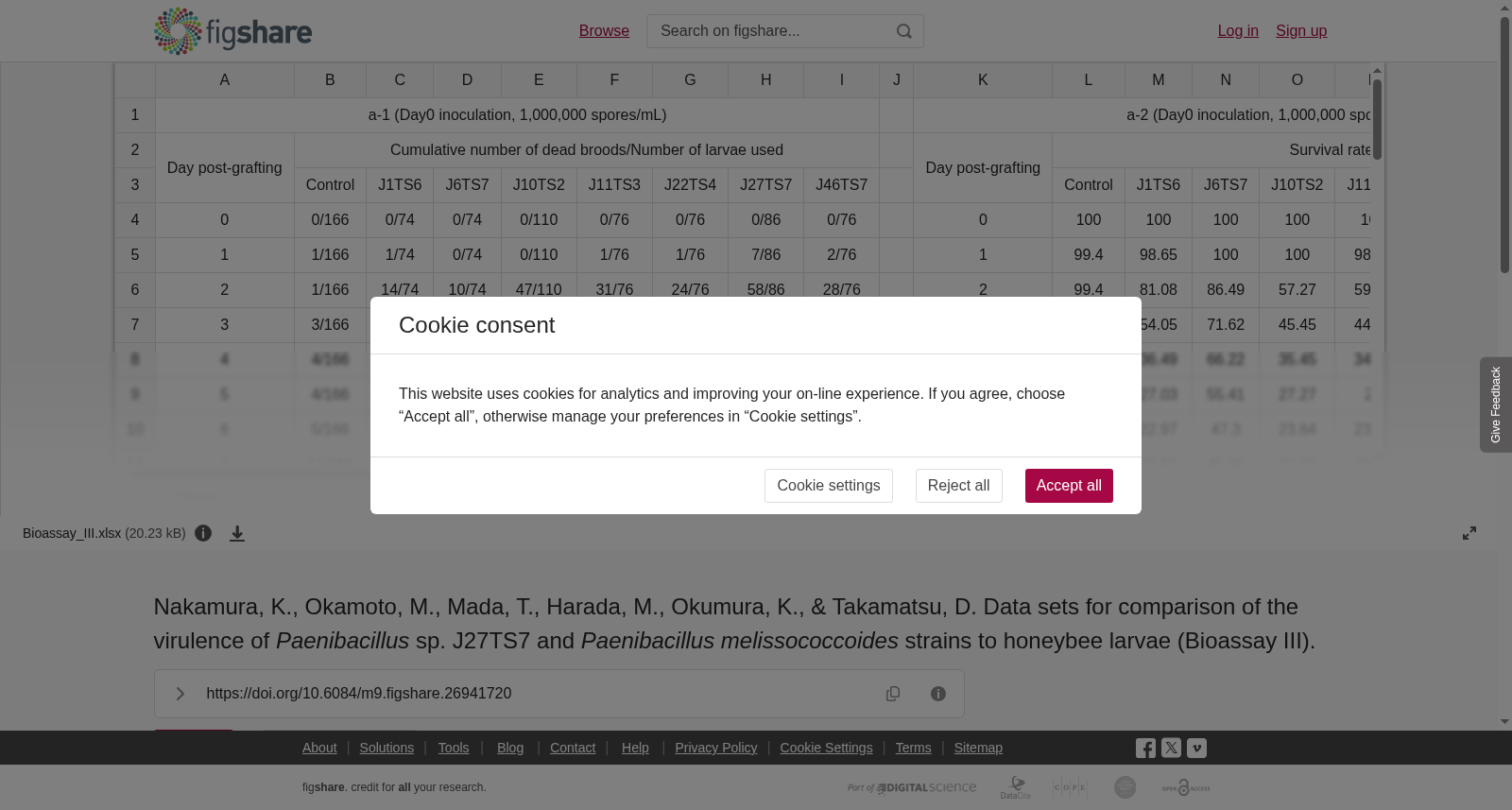Click the search magnifier icon
The height and width of the screenshot is (810, 1512).
[904, 31]
